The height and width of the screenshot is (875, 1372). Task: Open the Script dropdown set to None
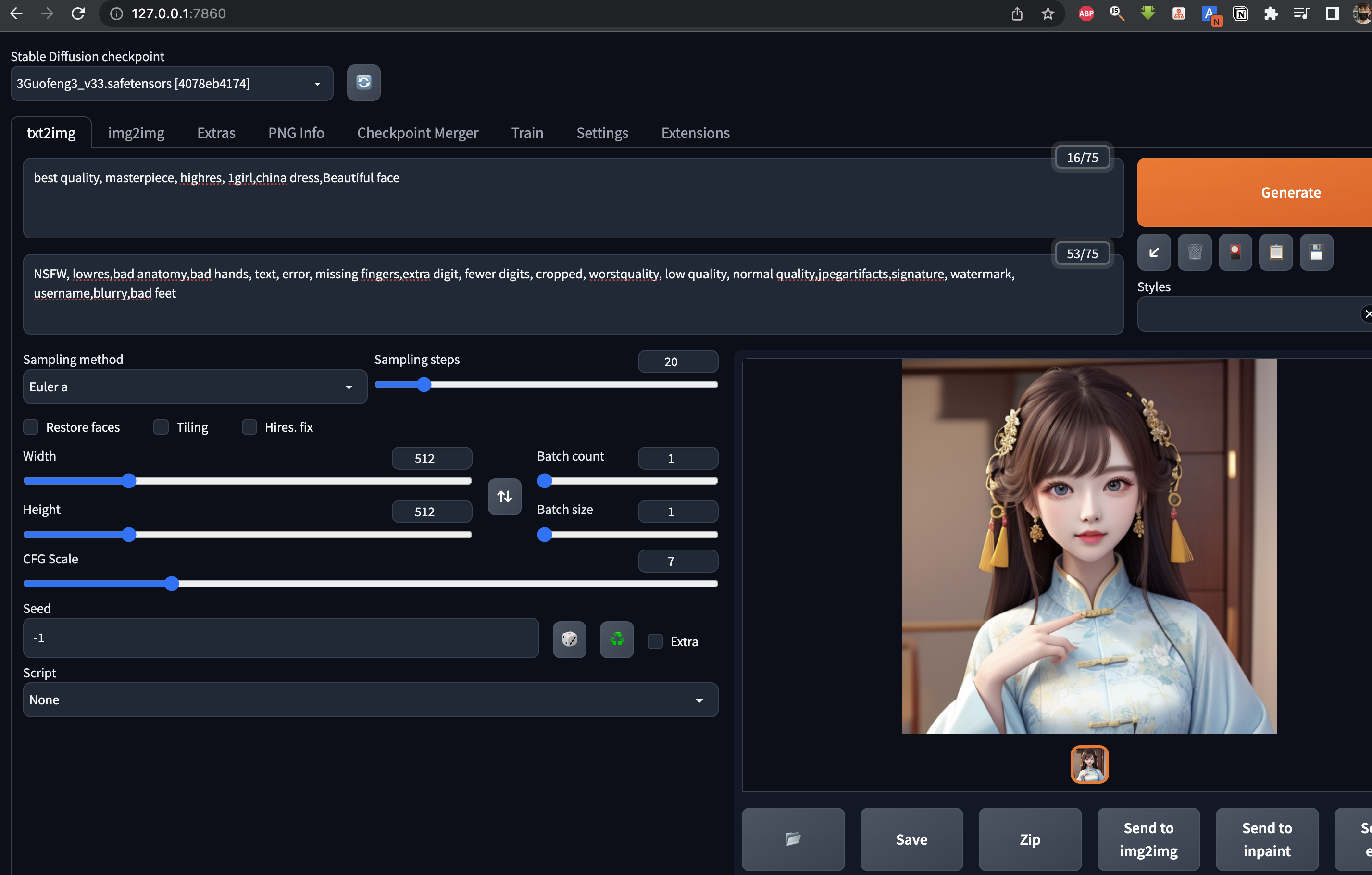coord(370,700)
